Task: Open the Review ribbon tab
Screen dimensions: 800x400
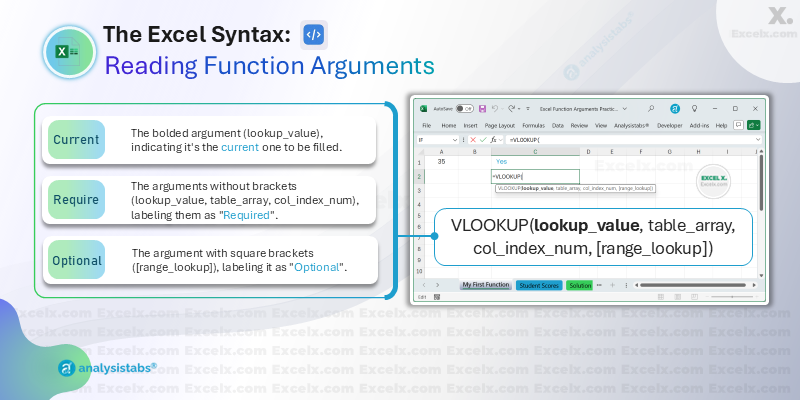Action: (x=579, y=125)
